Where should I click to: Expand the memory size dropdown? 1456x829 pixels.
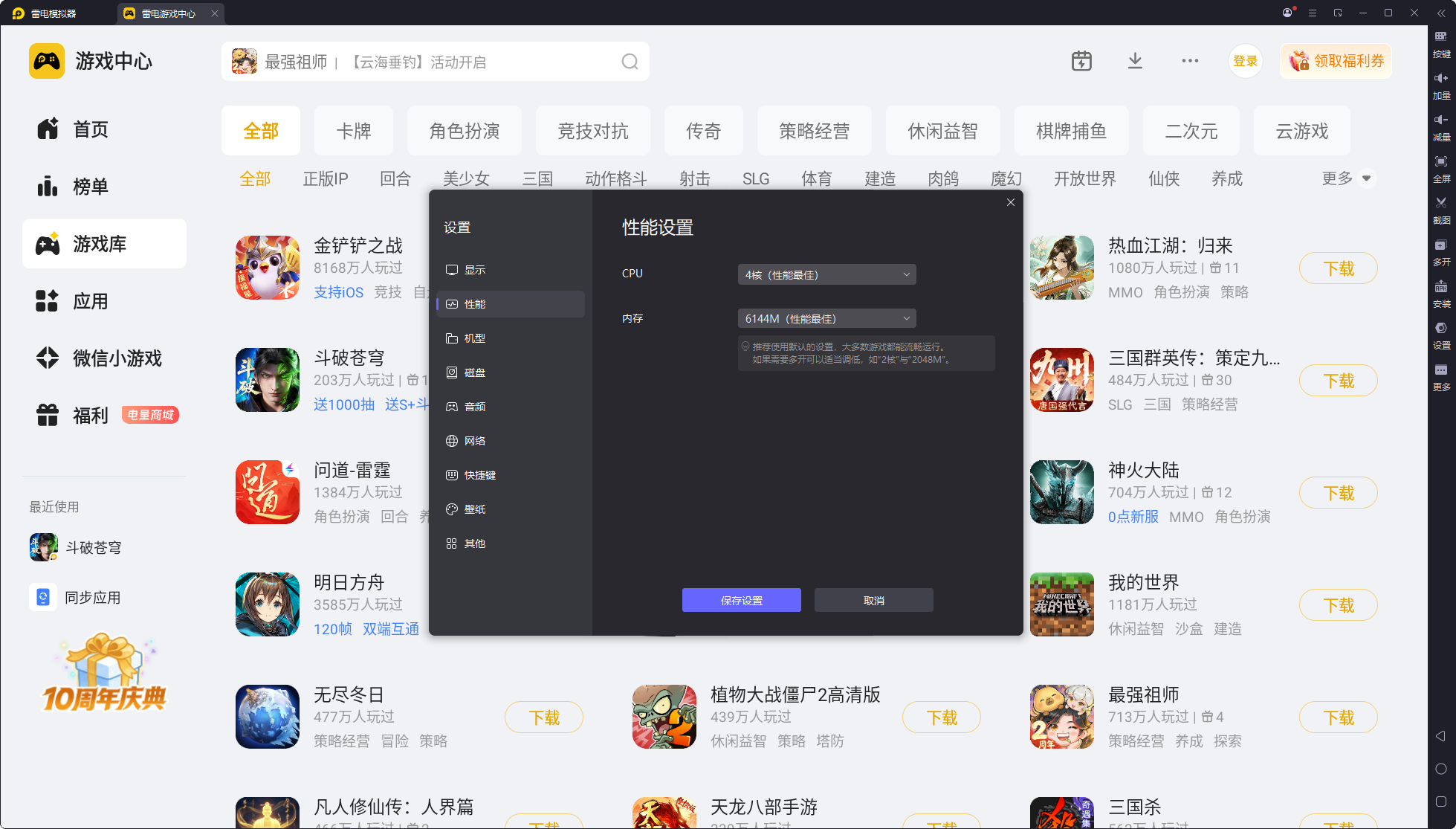(x=826, y=318)
